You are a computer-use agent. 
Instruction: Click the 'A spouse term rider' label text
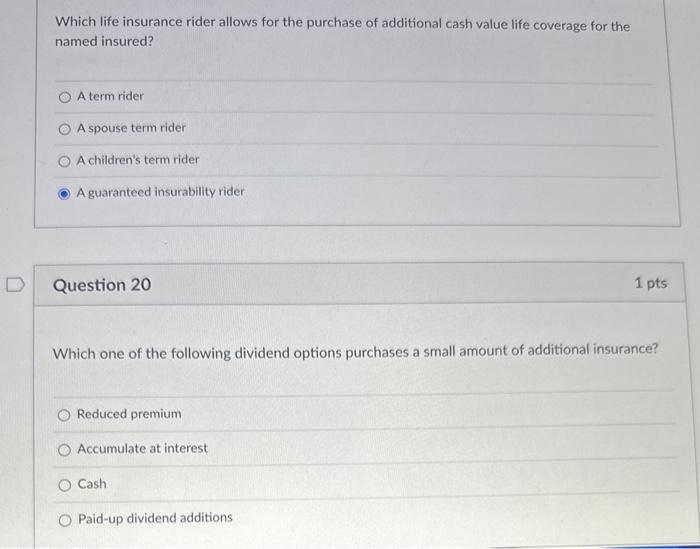click(131, 128)
